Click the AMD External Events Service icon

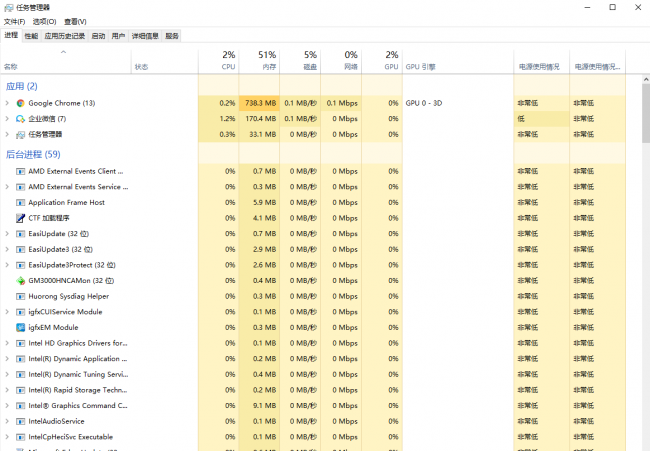20,187
